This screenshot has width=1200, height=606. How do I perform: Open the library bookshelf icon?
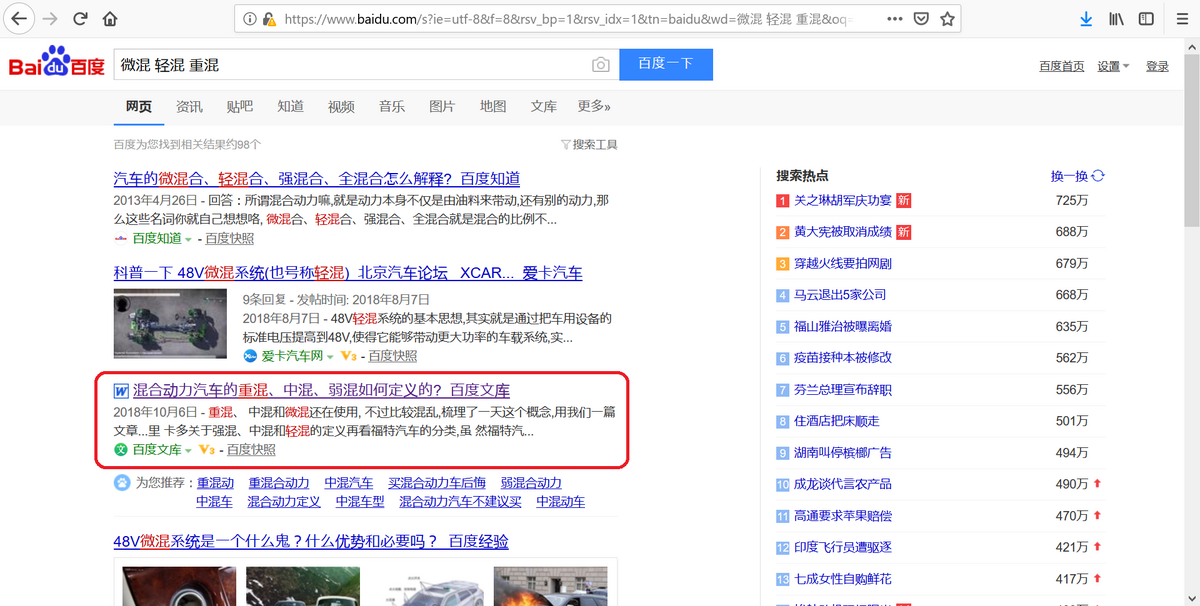pyautogui.click(x=1116, y=19)
